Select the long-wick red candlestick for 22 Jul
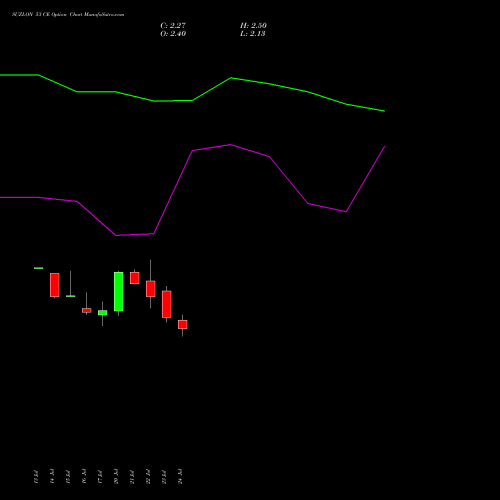 [150, 289]
